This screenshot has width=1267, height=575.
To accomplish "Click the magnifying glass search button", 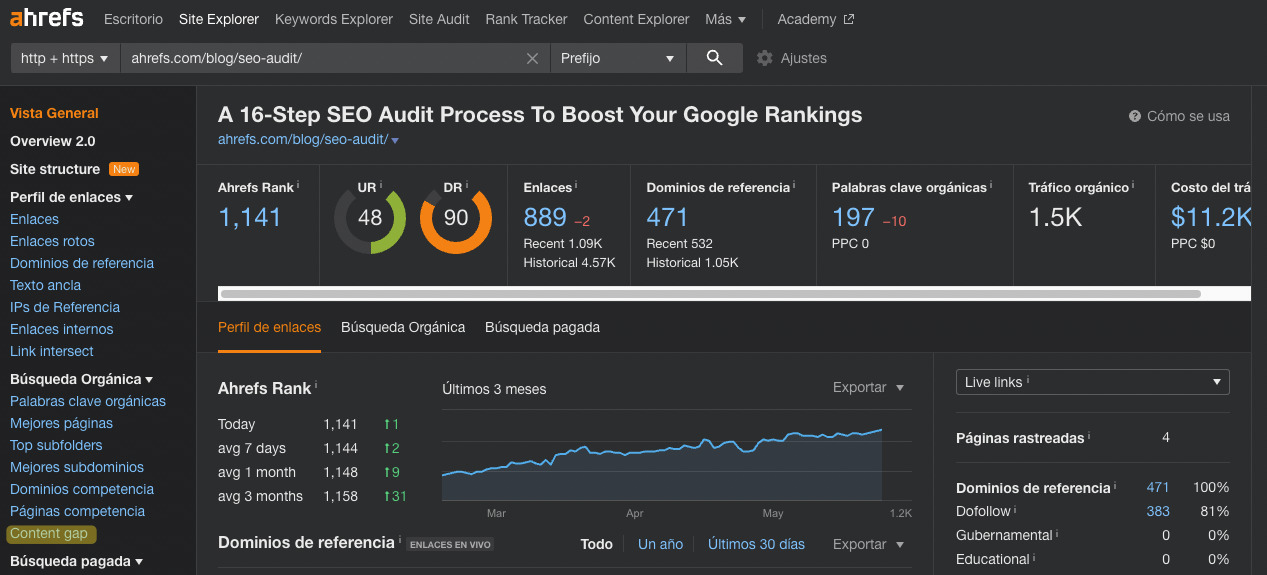I will (714, 58).
